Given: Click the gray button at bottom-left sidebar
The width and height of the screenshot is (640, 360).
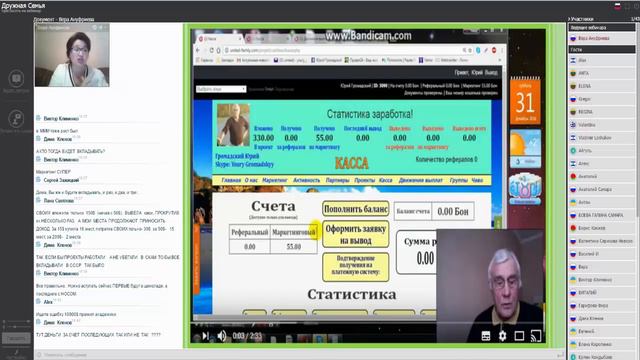Looking at the screenshot, I should pyautogui.click(x=16, y=338).
